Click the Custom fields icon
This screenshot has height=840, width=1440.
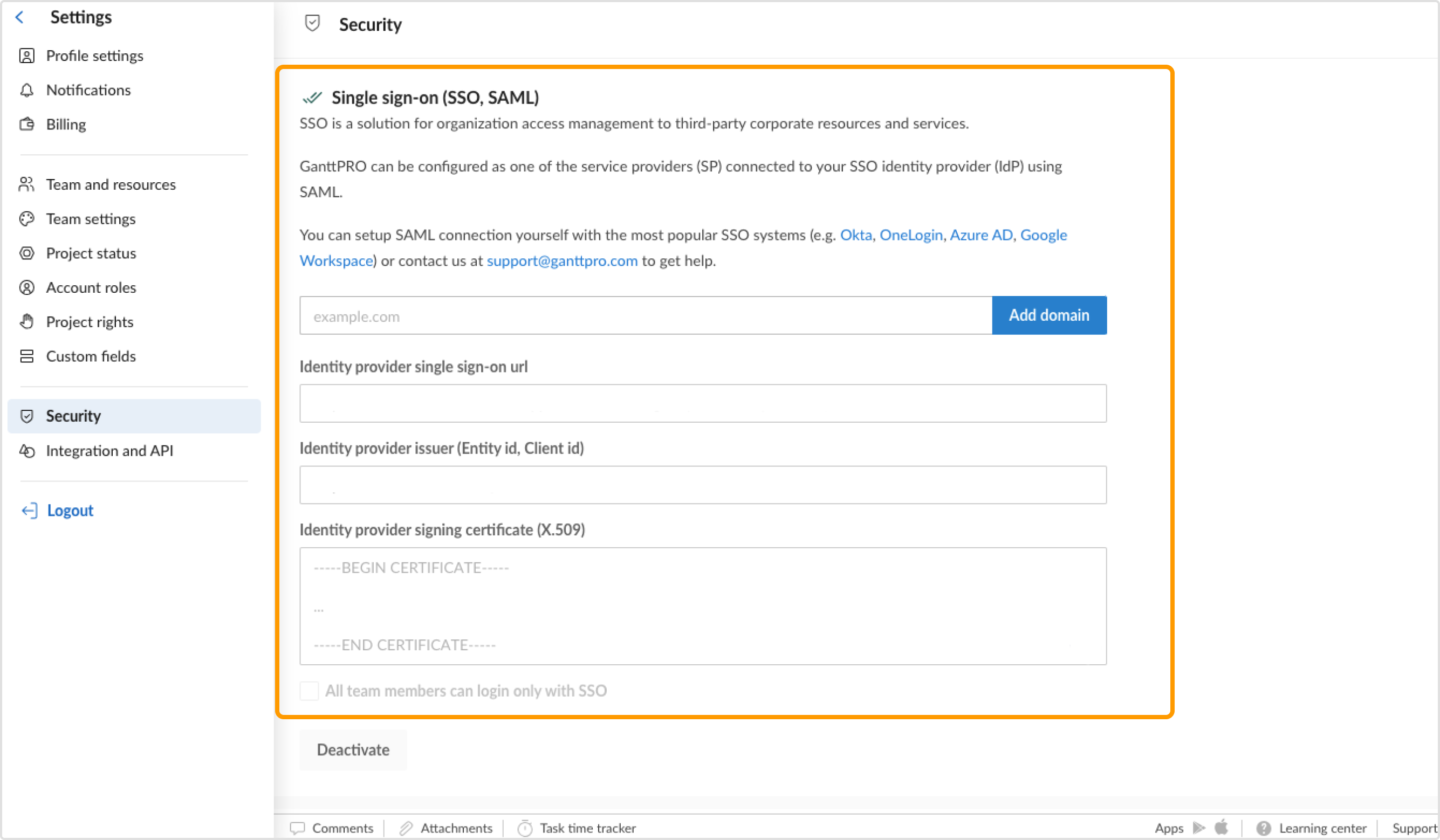[28, 356]
